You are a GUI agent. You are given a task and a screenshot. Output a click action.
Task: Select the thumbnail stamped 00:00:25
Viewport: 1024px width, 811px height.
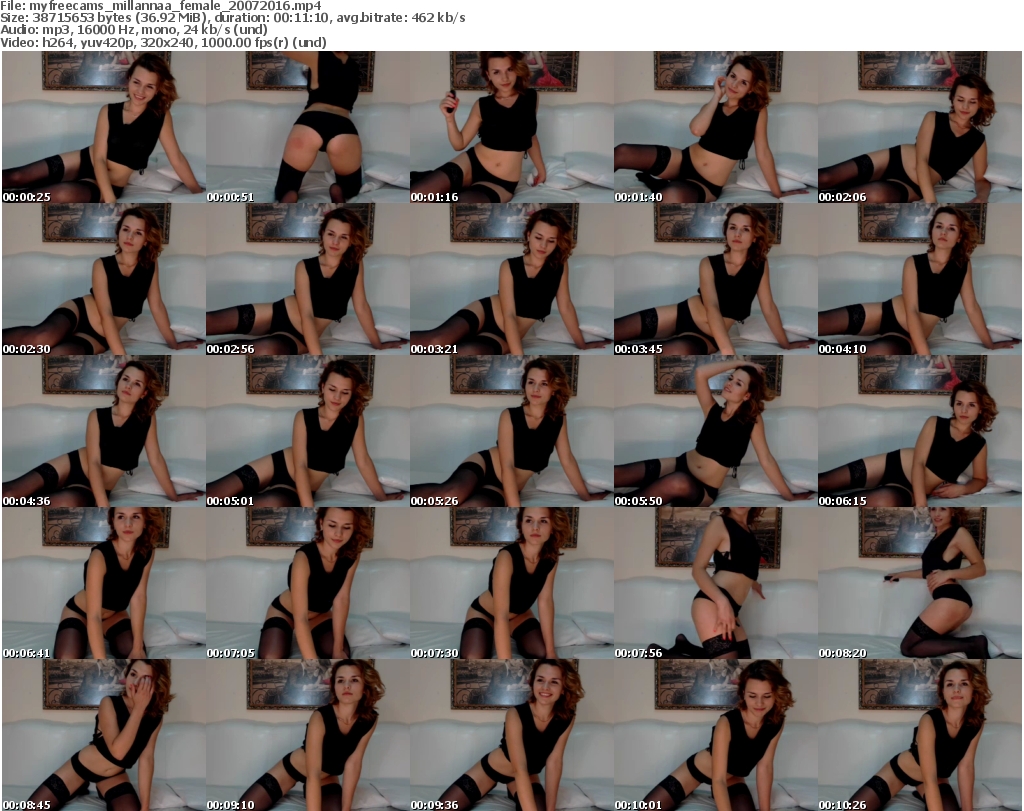104,127
